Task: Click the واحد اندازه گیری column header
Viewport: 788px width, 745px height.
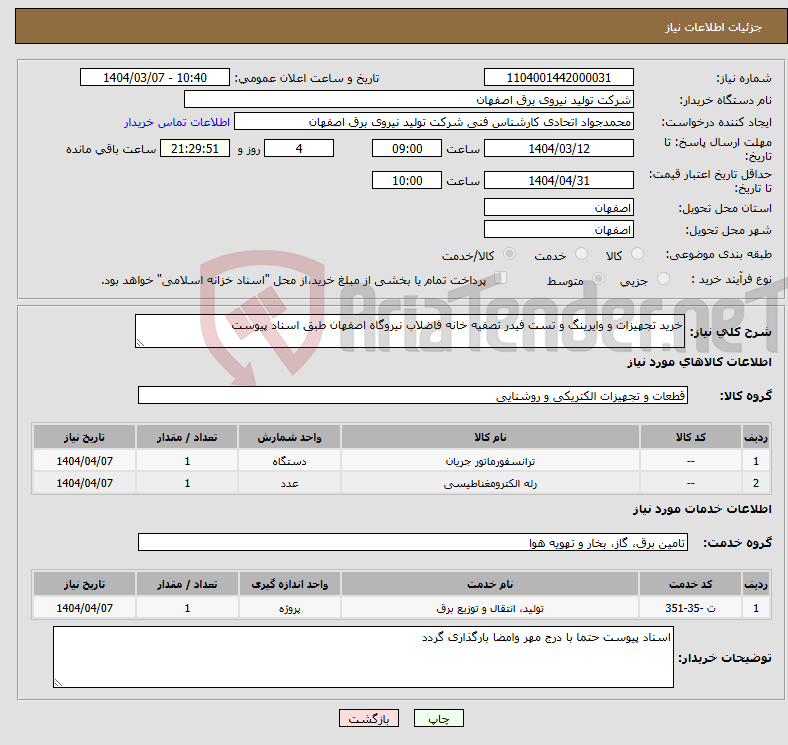Action: [x=289, y=584]
